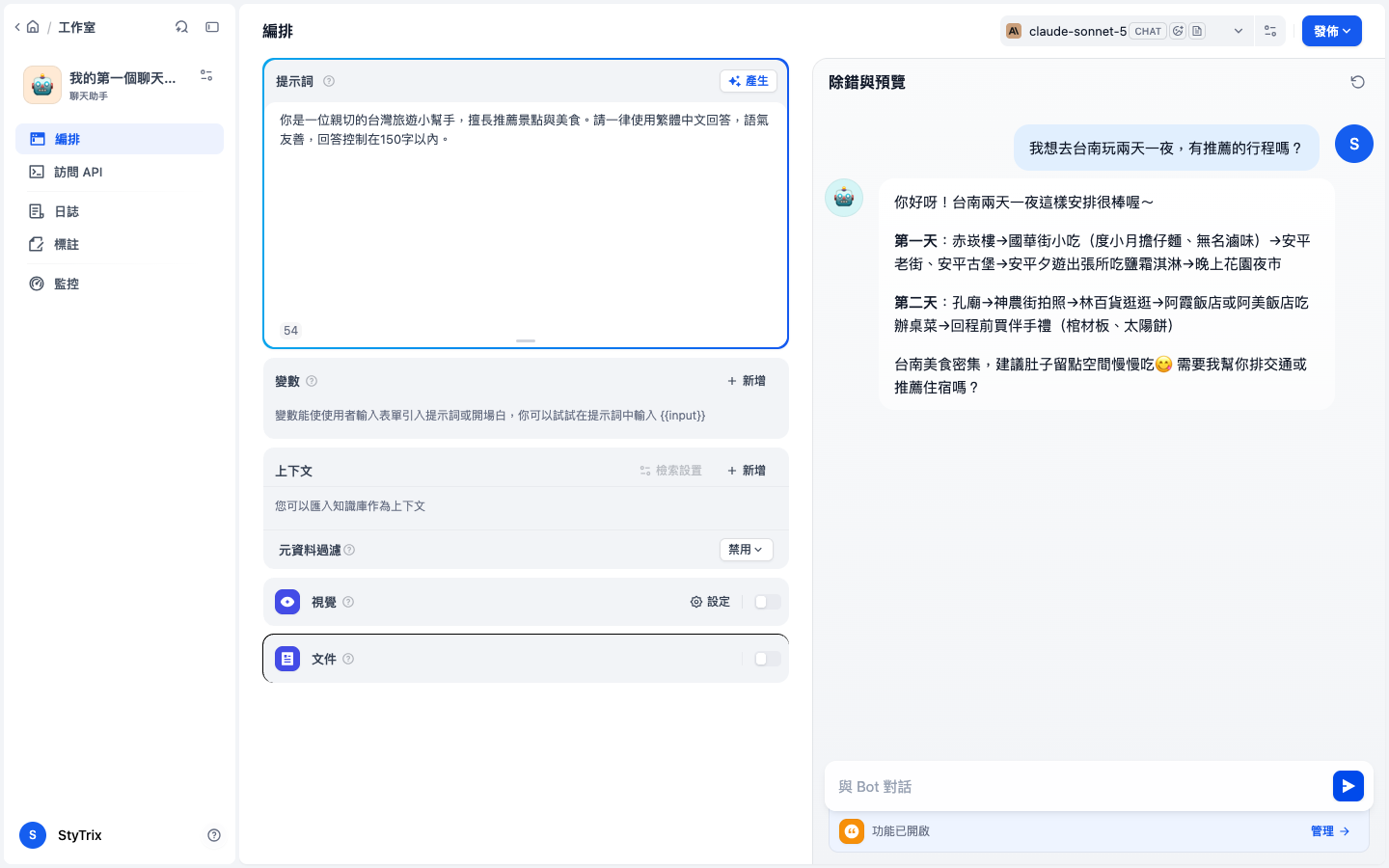Viewport: 1389px width, 868px height.
Task: Open the help question mark icon
Action: point(214,835)
